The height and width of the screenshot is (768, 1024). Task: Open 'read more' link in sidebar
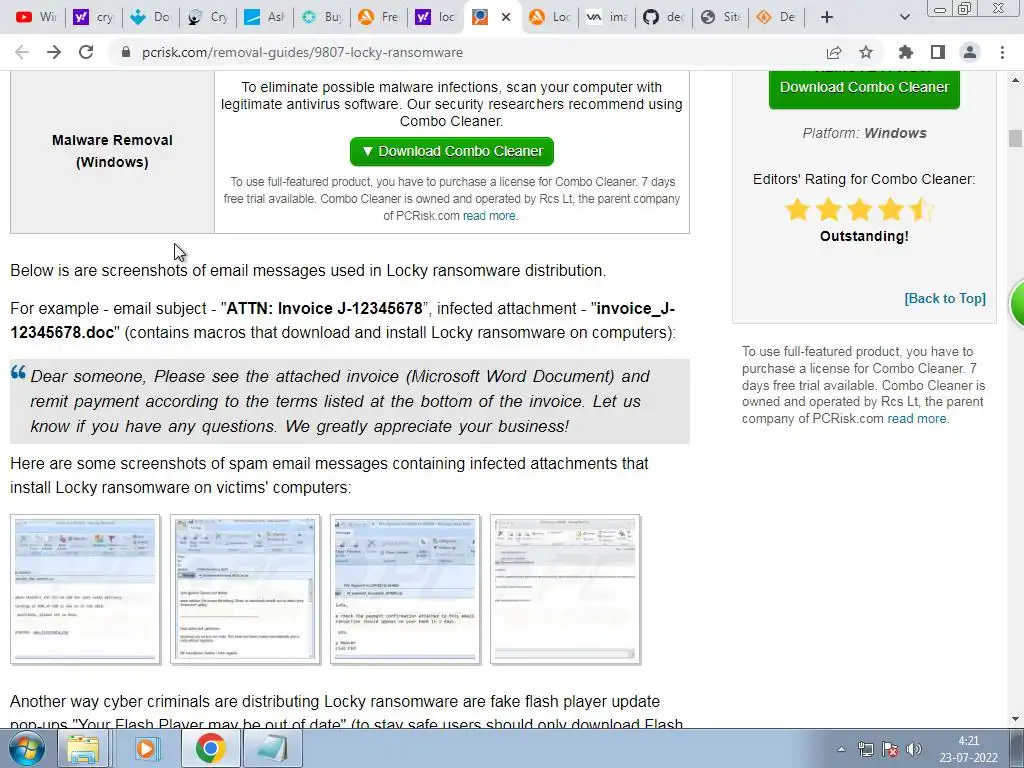point(916,419)
